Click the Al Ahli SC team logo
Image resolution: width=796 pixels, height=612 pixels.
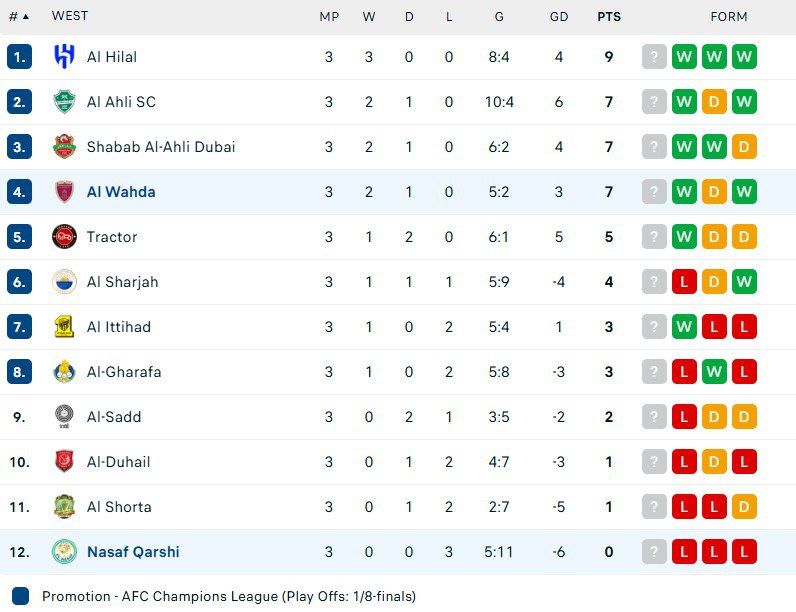pos(64,102)
